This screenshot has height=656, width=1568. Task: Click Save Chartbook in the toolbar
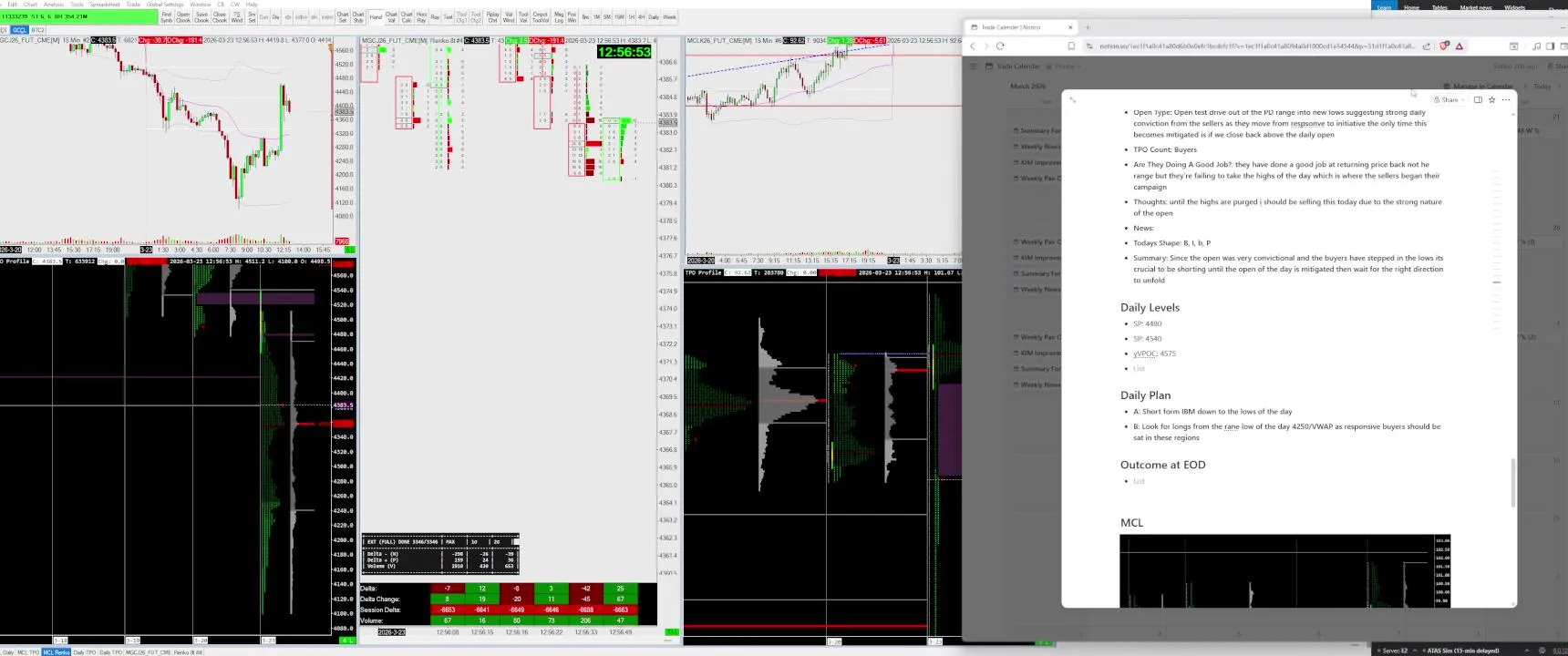[x=201, y=17]
